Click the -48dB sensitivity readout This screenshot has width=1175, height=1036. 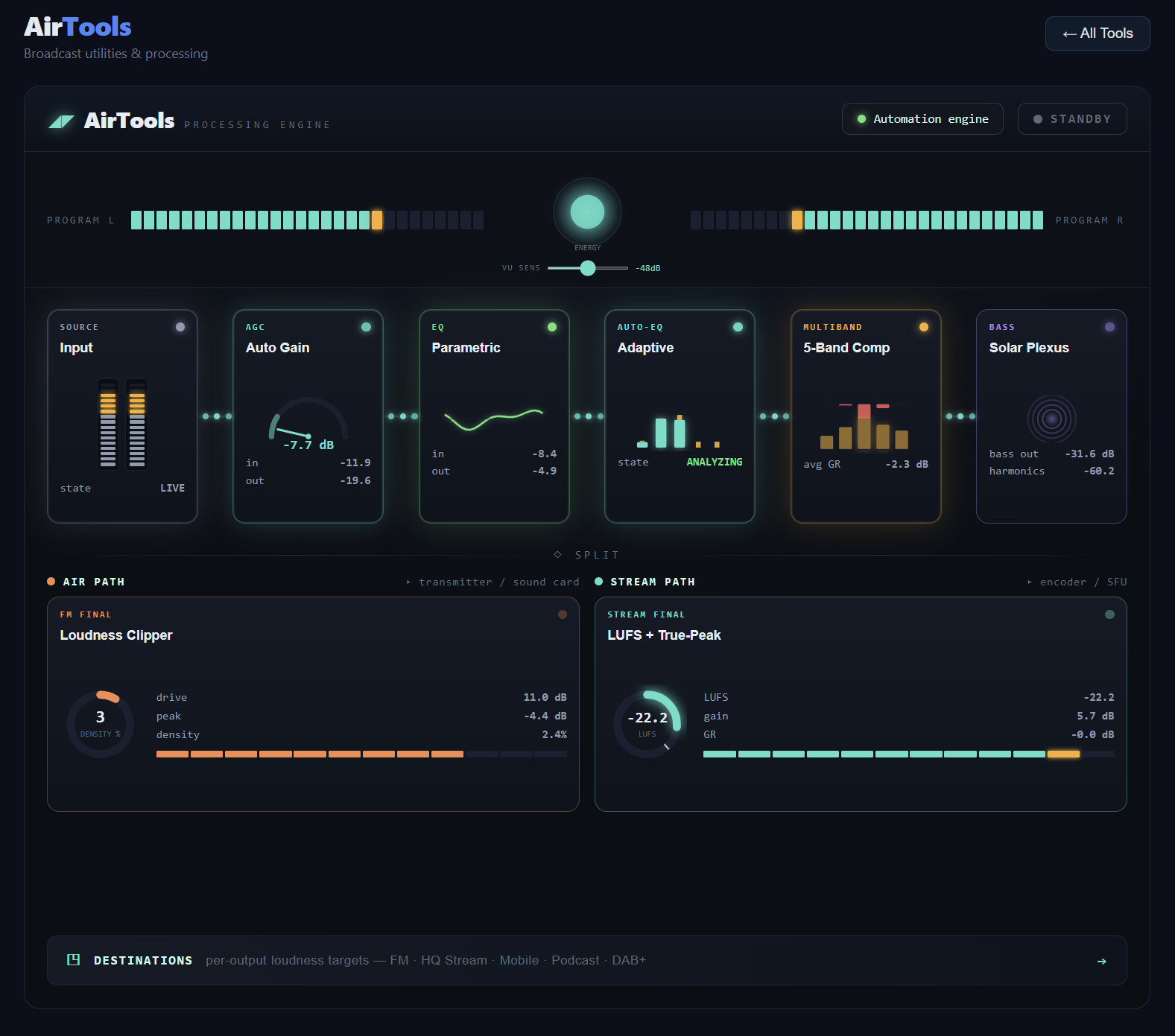(648, 268)
